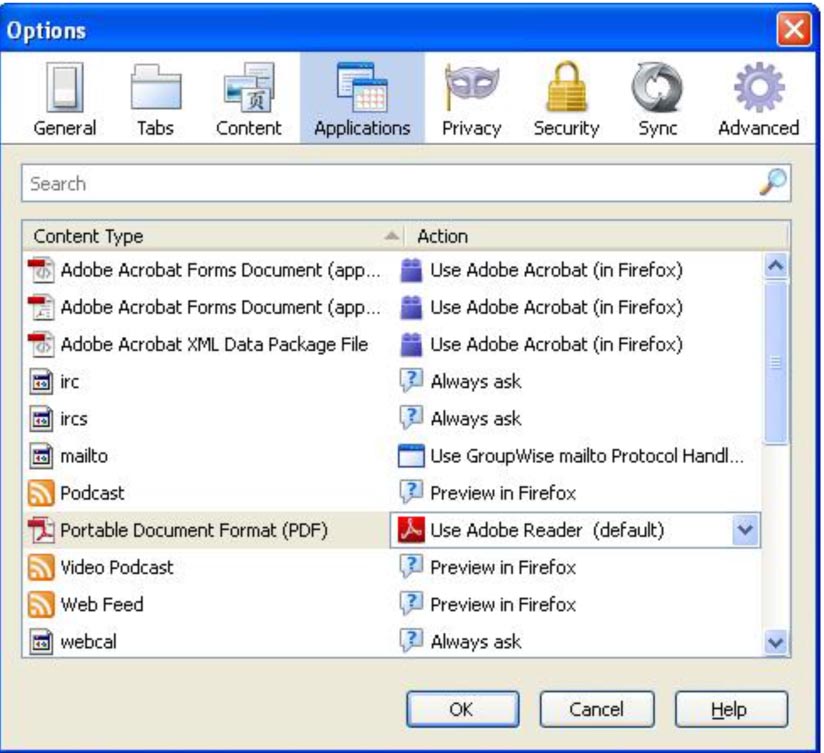Click the Always ask action for webcal

coord(476,642)
